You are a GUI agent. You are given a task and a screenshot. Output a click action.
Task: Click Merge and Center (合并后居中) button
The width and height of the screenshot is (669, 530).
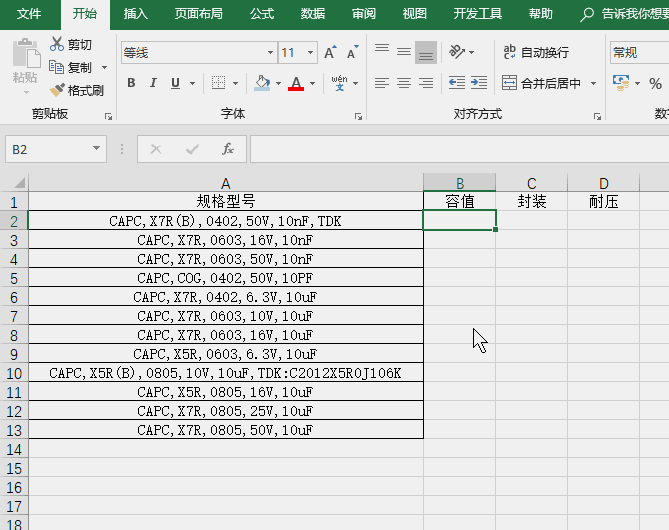542,83
